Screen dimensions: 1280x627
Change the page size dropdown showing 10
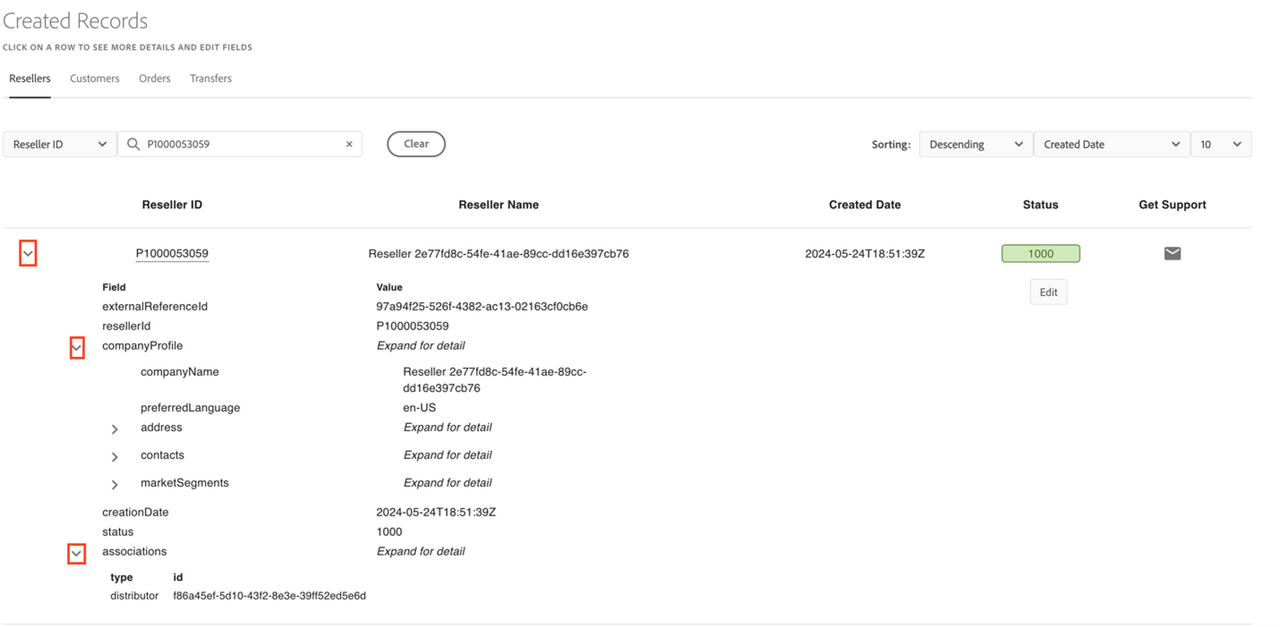point(1220,144)
